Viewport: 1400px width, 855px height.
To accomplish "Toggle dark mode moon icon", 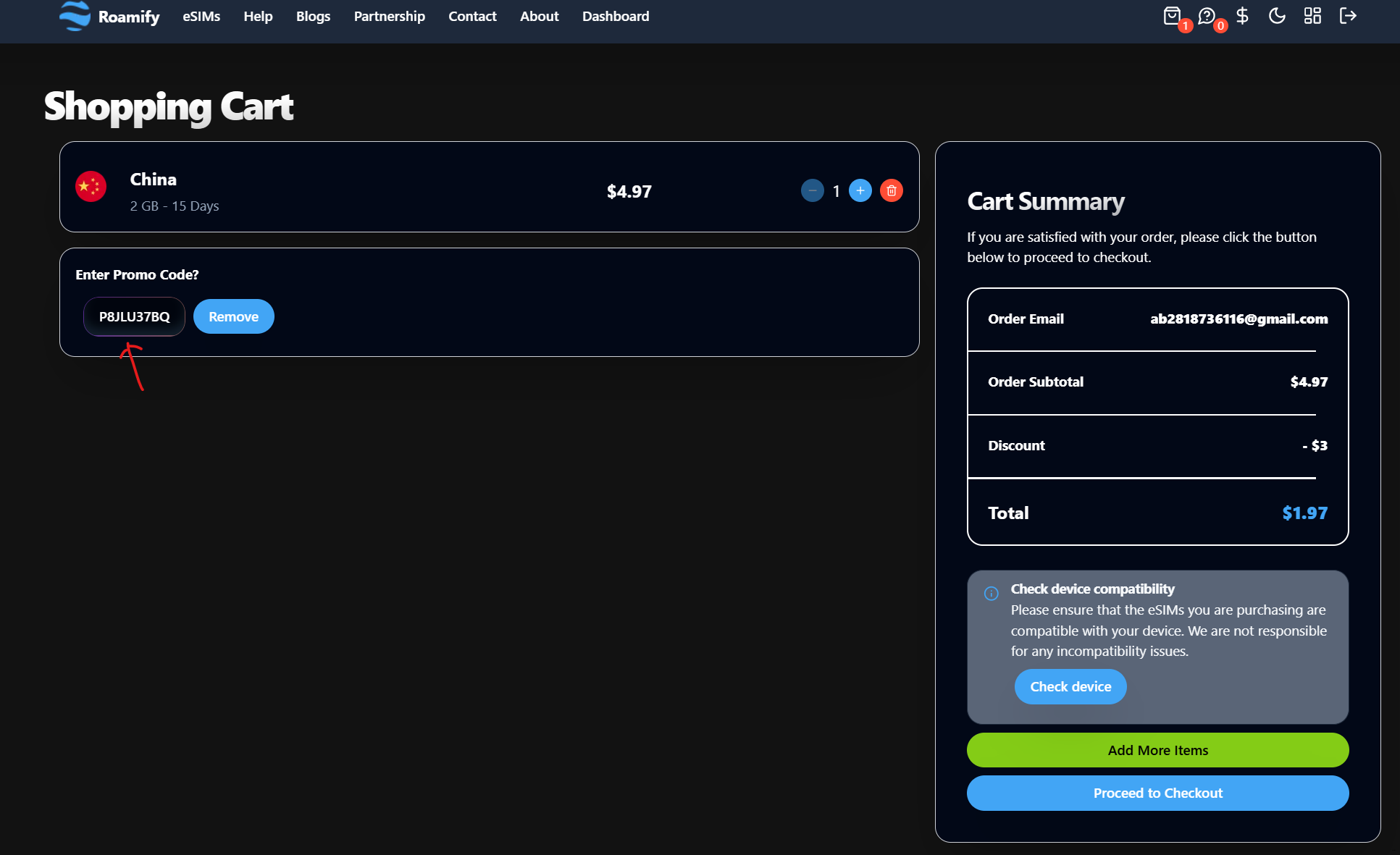I will point(1277,16).
